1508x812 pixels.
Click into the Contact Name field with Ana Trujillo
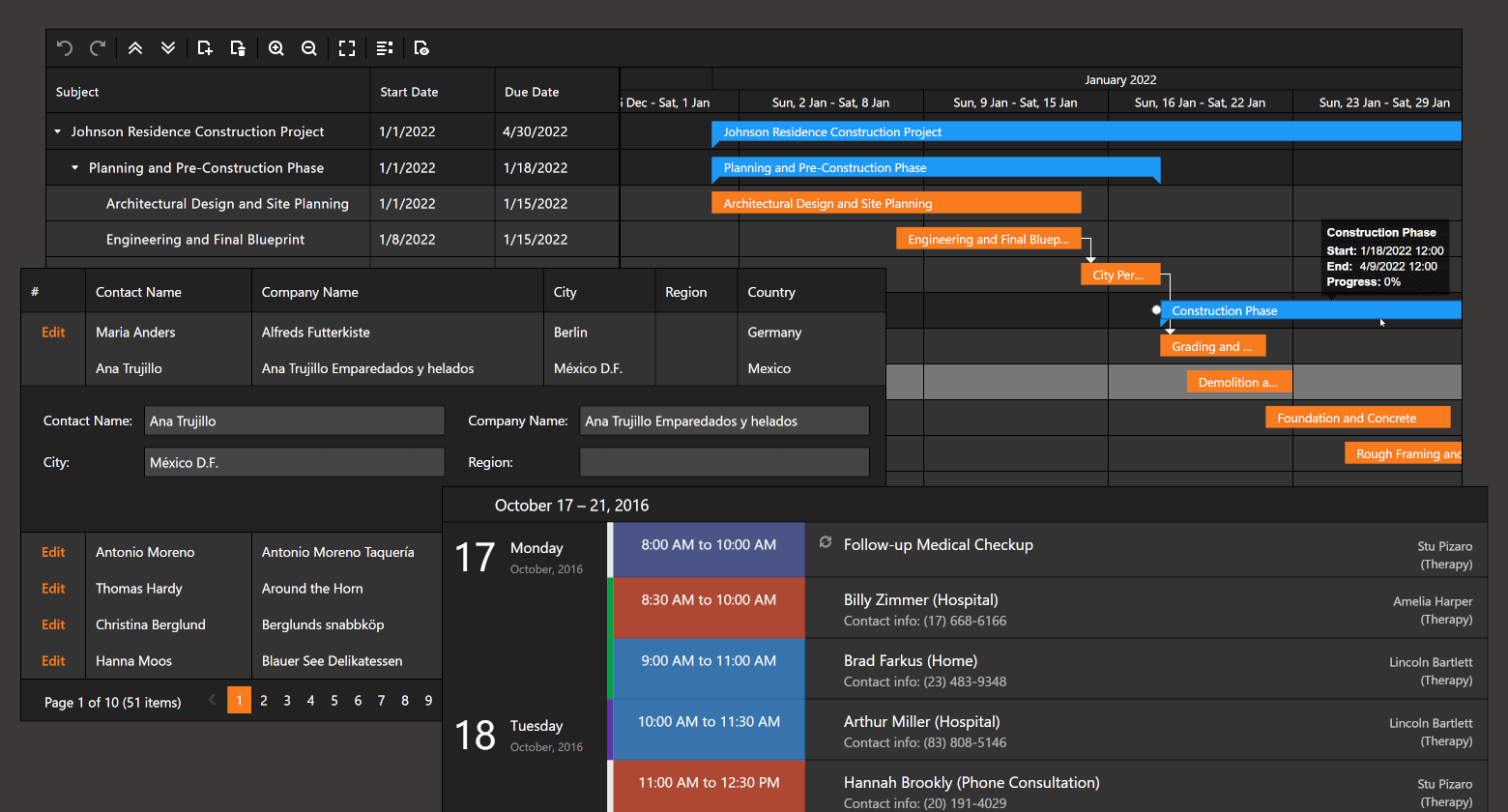(295, 420)
